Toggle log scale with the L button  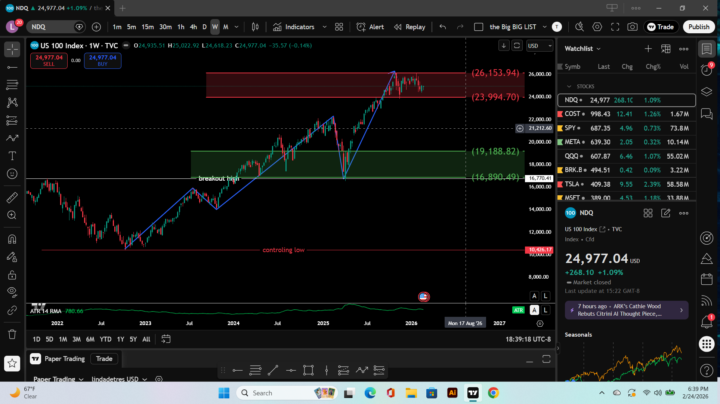coord(545,296)
